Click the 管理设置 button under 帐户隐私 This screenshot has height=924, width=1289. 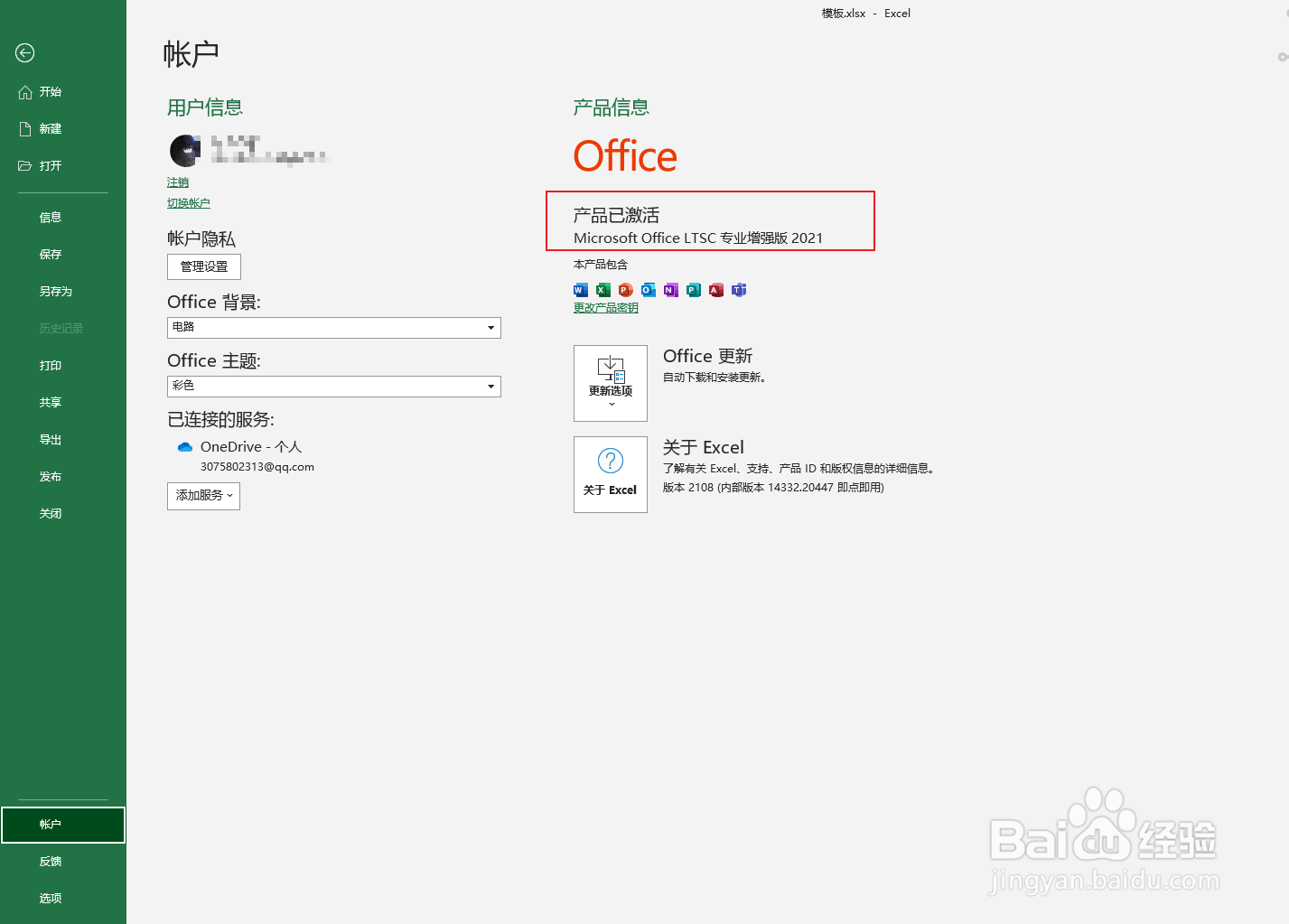(203, 266)
